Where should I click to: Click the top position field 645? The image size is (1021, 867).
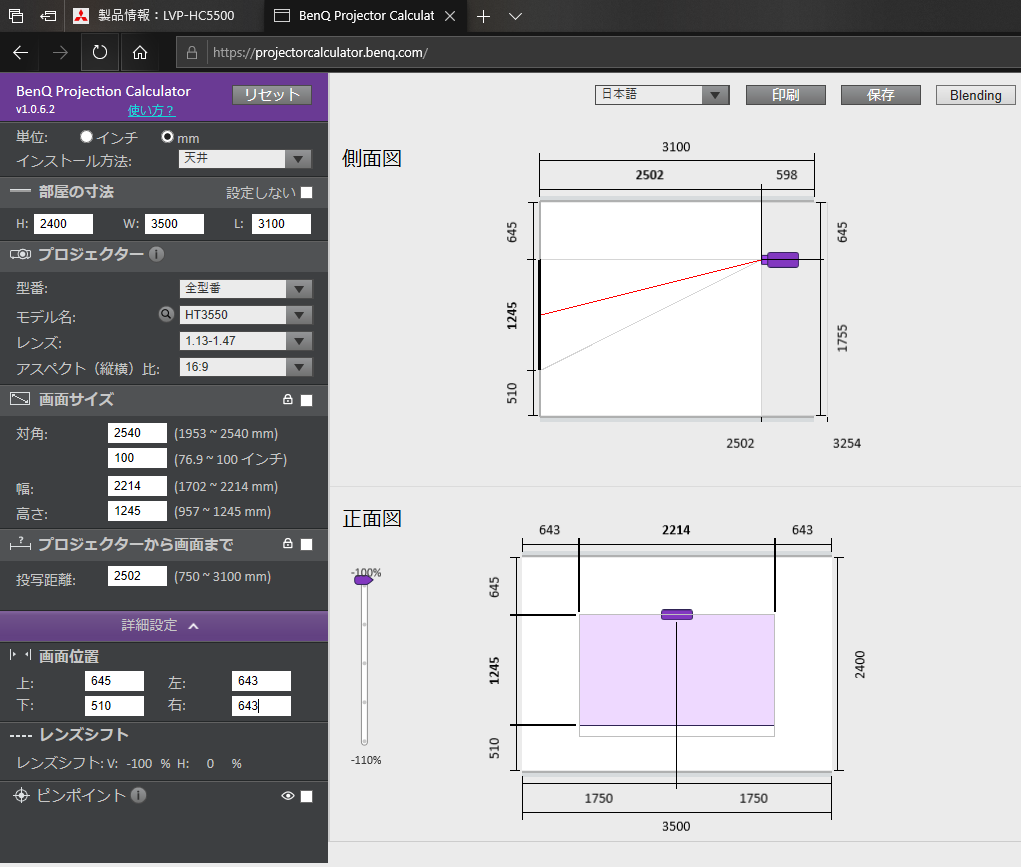pyautogui.click(x=114, y=681)
